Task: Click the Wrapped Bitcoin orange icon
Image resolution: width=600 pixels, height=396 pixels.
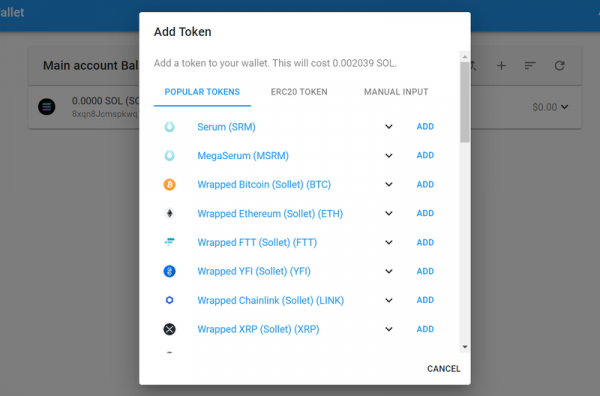Action: tap(170, 184)
